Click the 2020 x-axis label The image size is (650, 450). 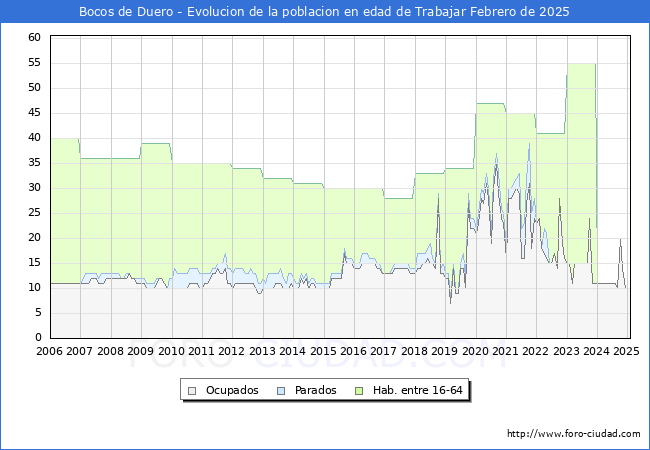click(x=475, y=351)
